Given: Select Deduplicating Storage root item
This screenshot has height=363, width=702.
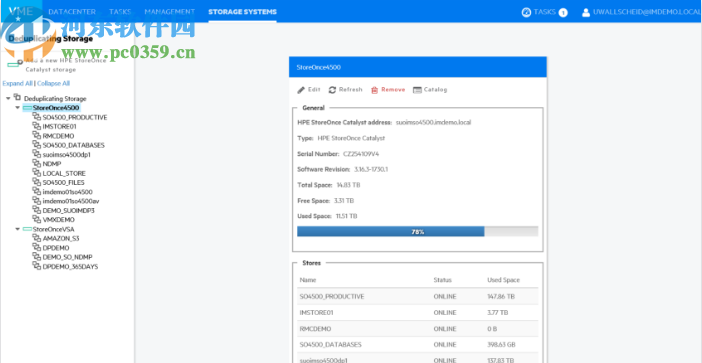Looking at the screenshot, I should tap(55, 98).
